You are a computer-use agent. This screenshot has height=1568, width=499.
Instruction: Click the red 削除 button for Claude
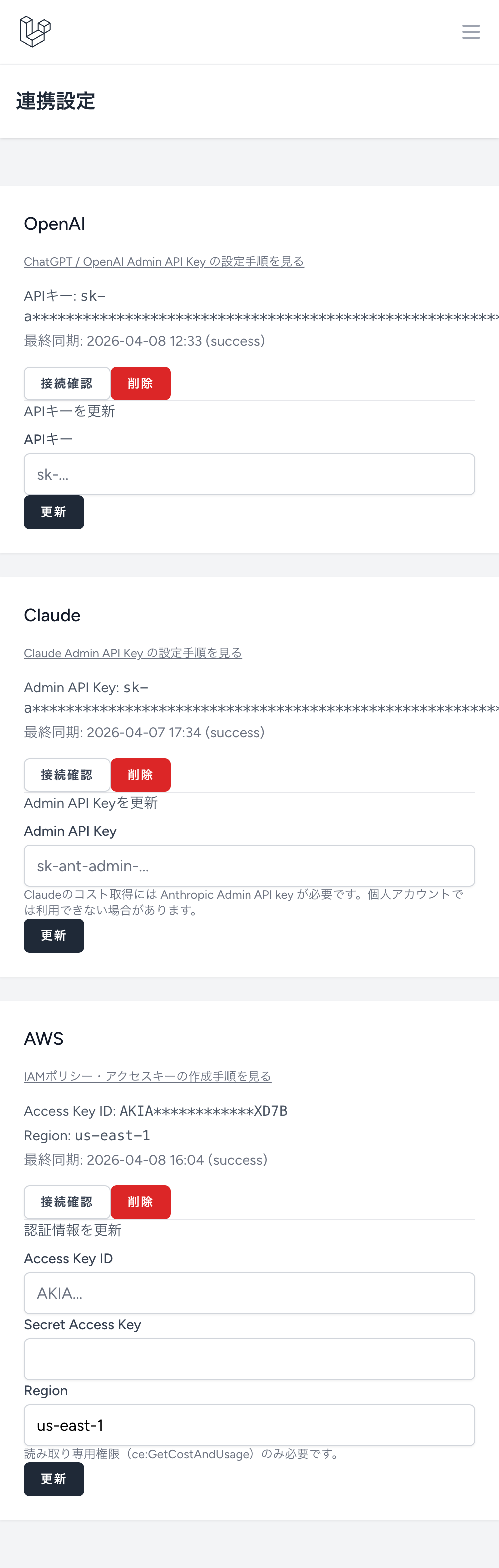(140, 774)
